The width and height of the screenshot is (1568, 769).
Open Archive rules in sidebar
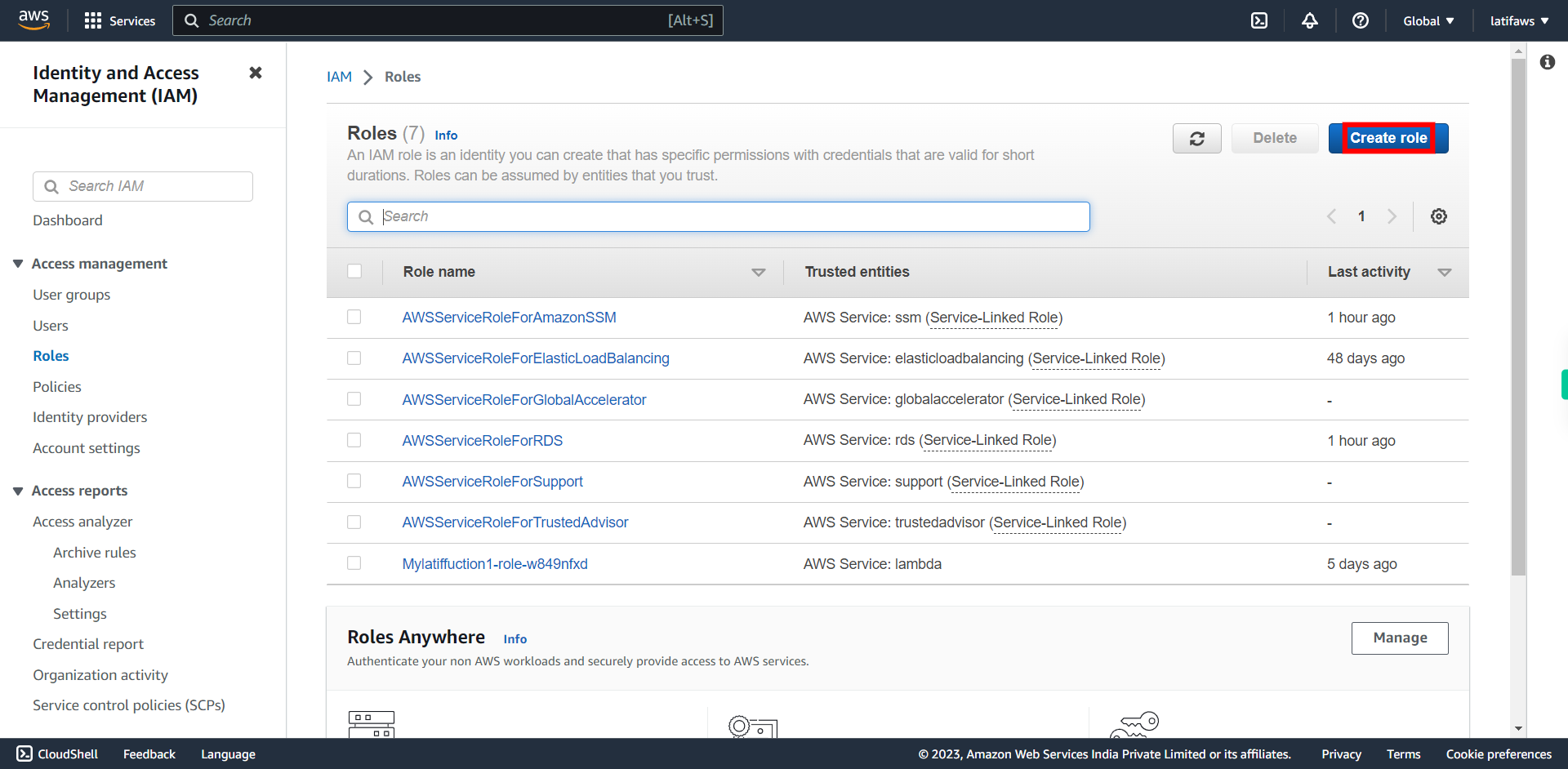click(x=95, y=553)
